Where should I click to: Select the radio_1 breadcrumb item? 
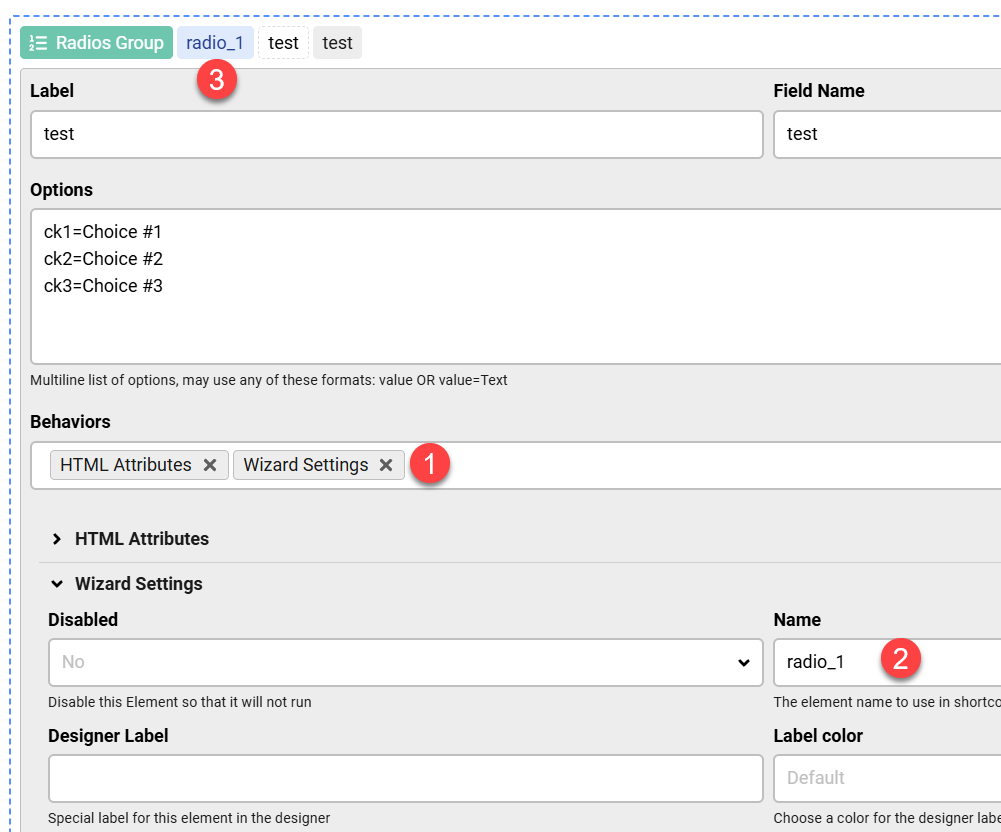tap(215, 42)
